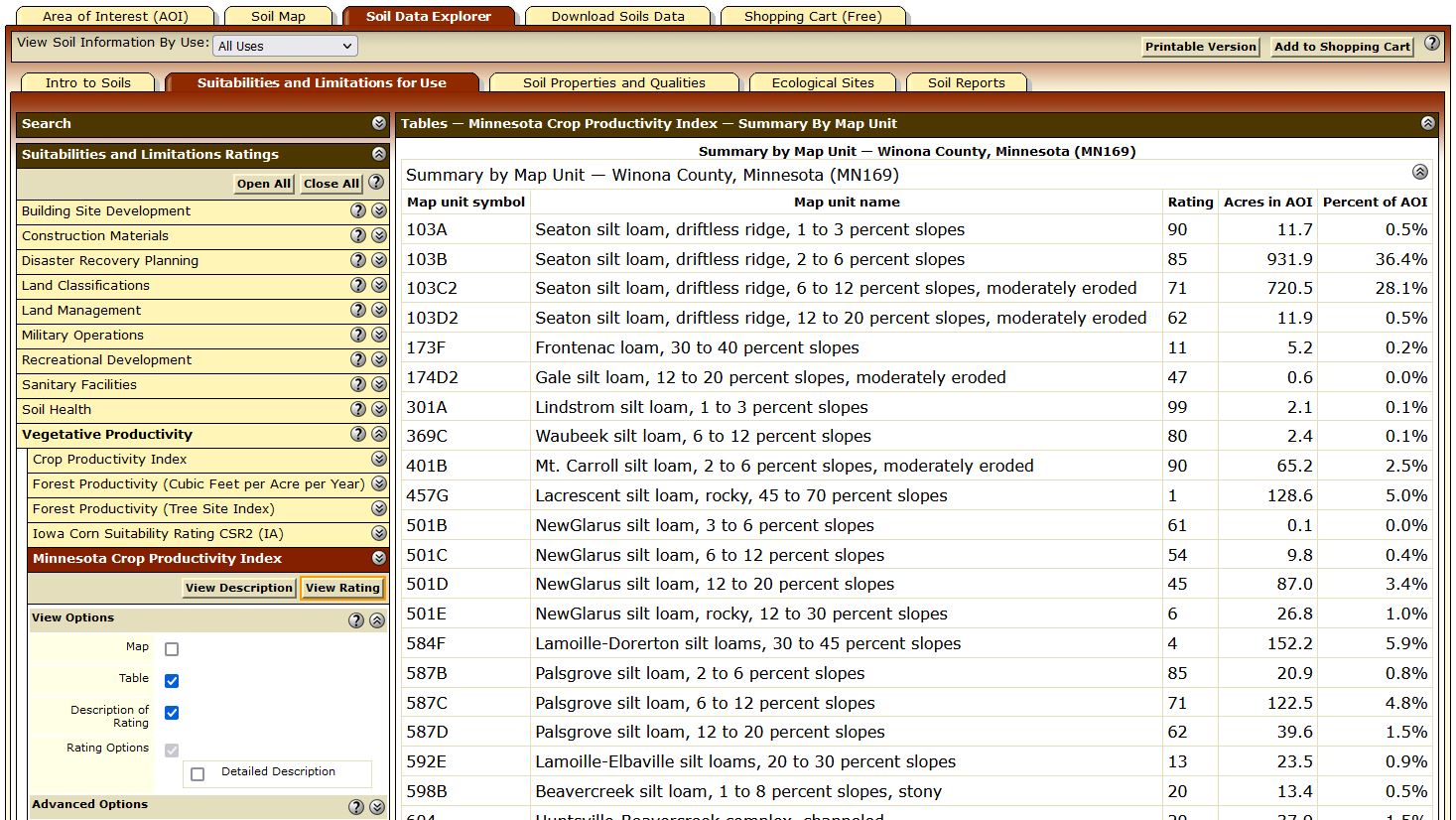The height and width of the screenshot is (820, 1456).
Task: Expand the Search panel
Action: 379,123
